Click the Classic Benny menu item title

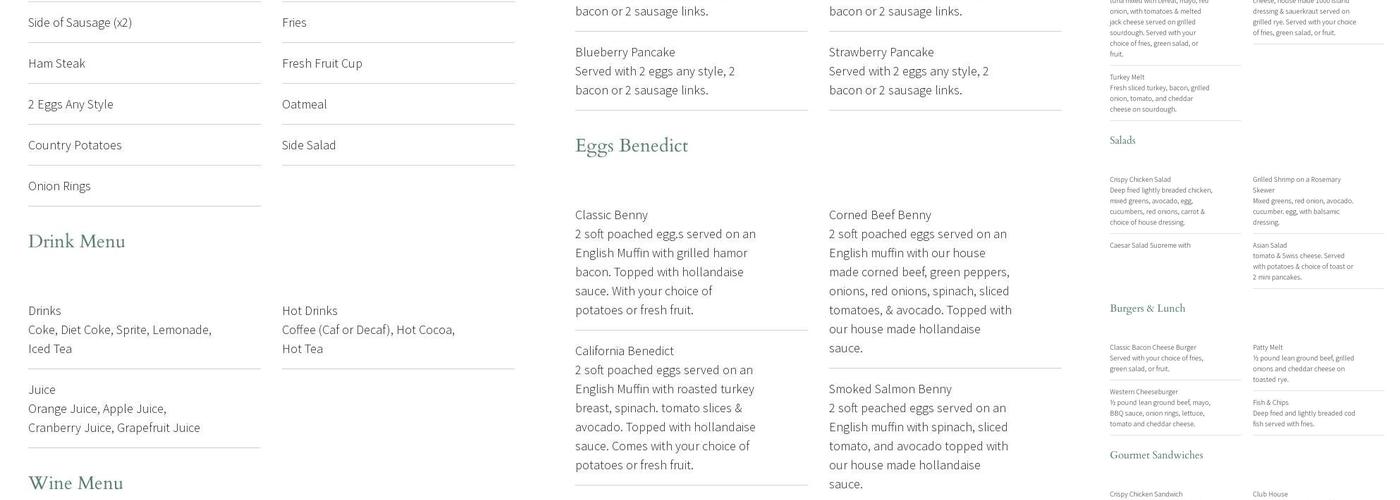611,215
